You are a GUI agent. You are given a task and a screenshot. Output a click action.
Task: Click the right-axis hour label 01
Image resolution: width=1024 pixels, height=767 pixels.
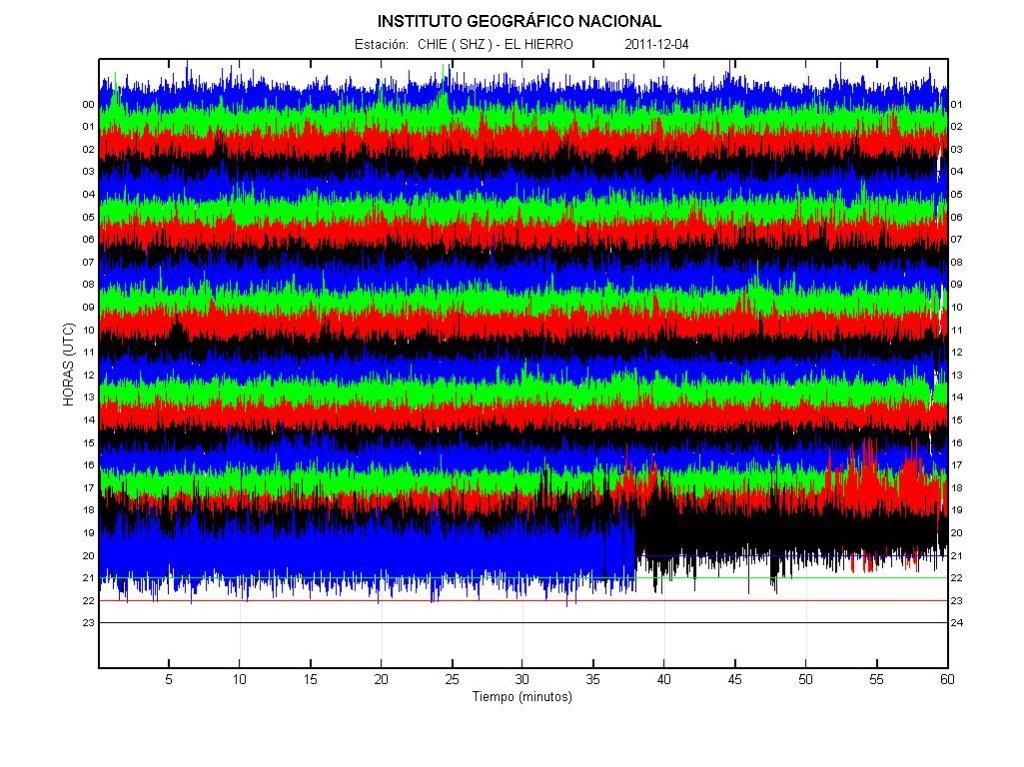956,105
